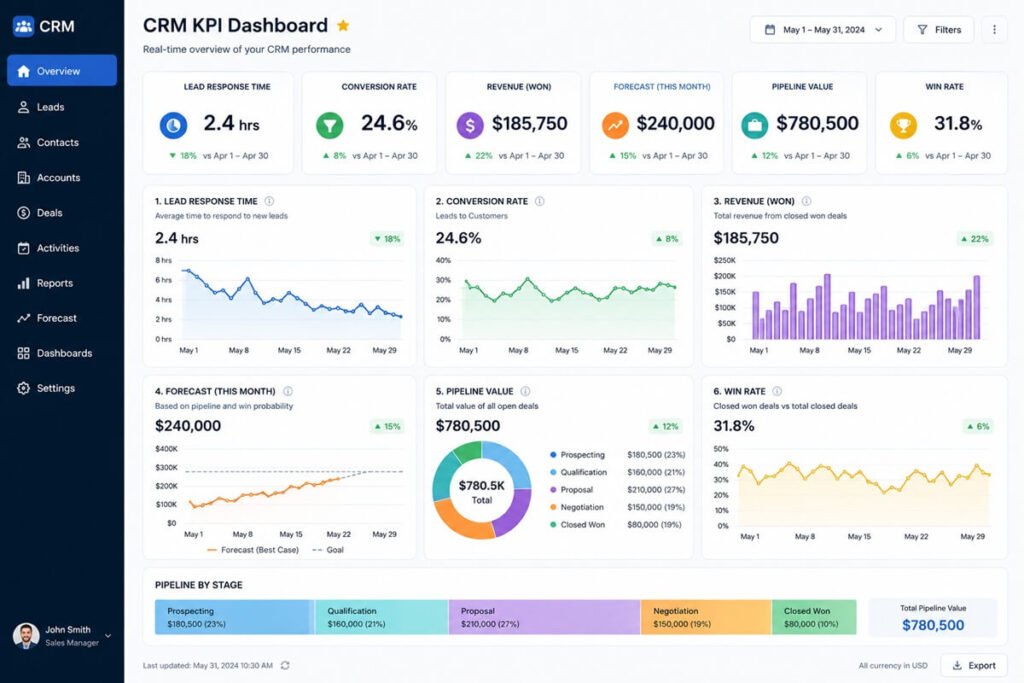Click John Smith's profile avatar
1024x683 pixels.
(x=26, y=635)
